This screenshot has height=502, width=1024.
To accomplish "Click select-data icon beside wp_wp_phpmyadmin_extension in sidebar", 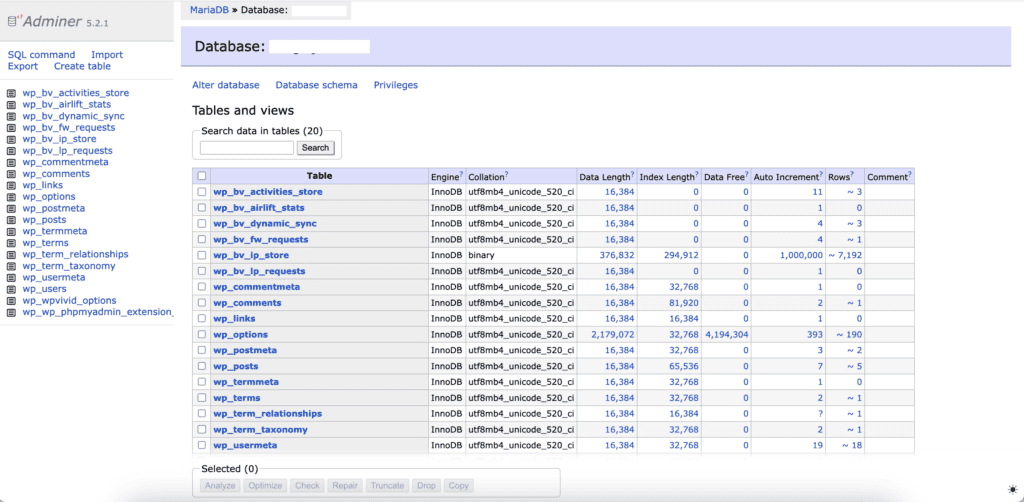I will click(x=11, y=313).
